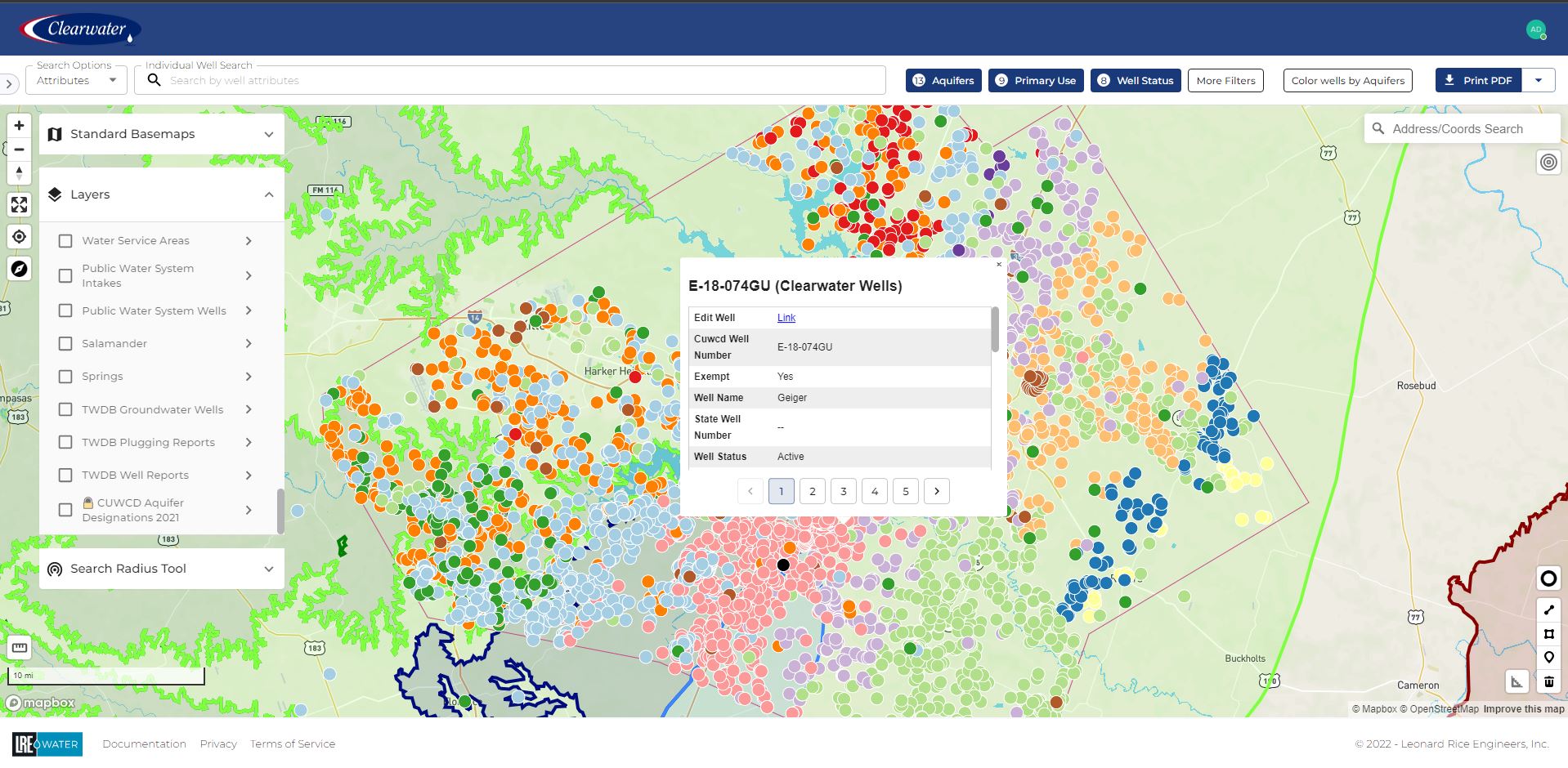The width and height of the screenshot is (1568, 768).
Task: Toggle fullscreen map view
Action: [19, 204]
